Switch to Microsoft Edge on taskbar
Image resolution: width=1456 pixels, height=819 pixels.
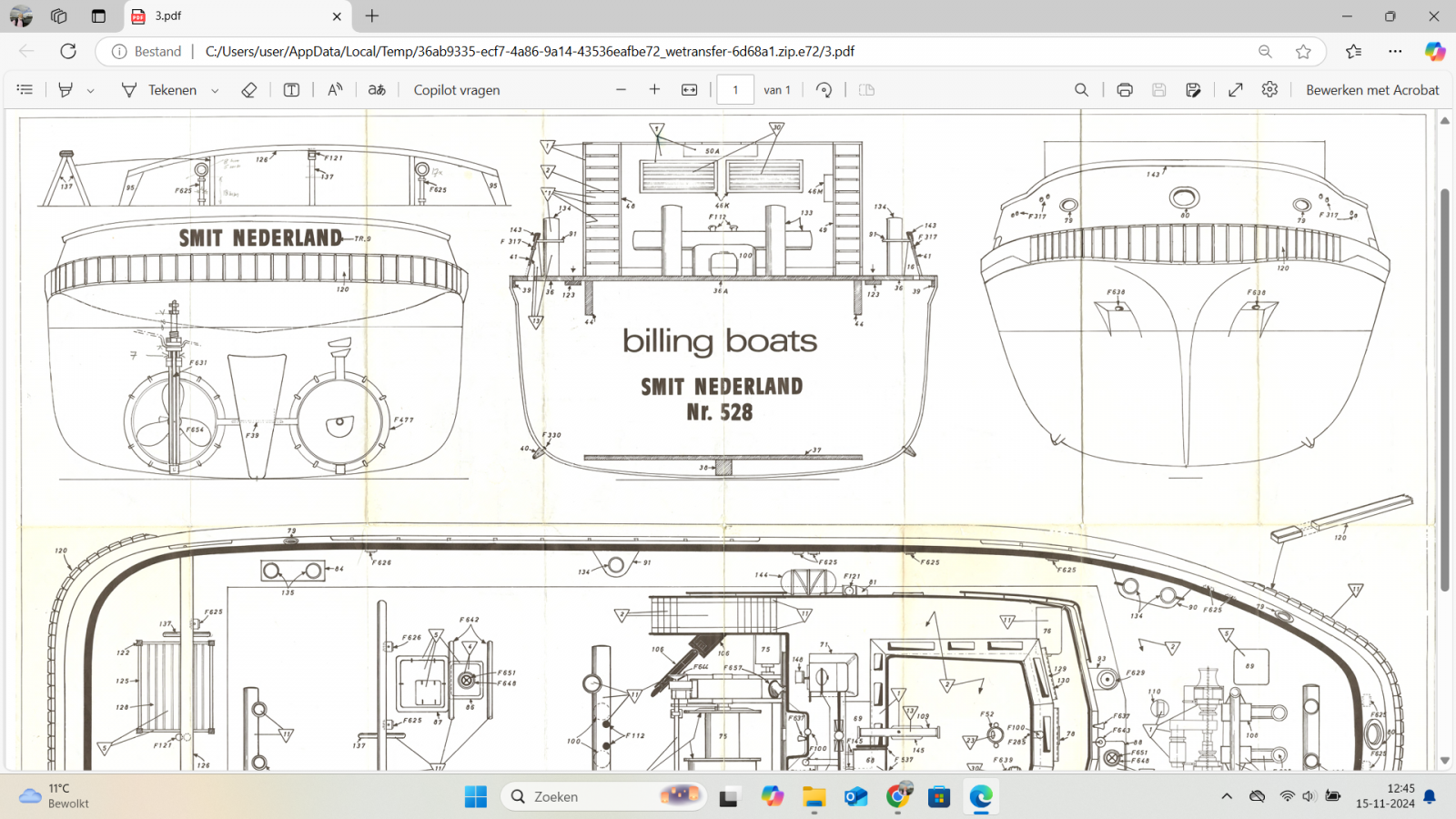(x=981, y=796)
